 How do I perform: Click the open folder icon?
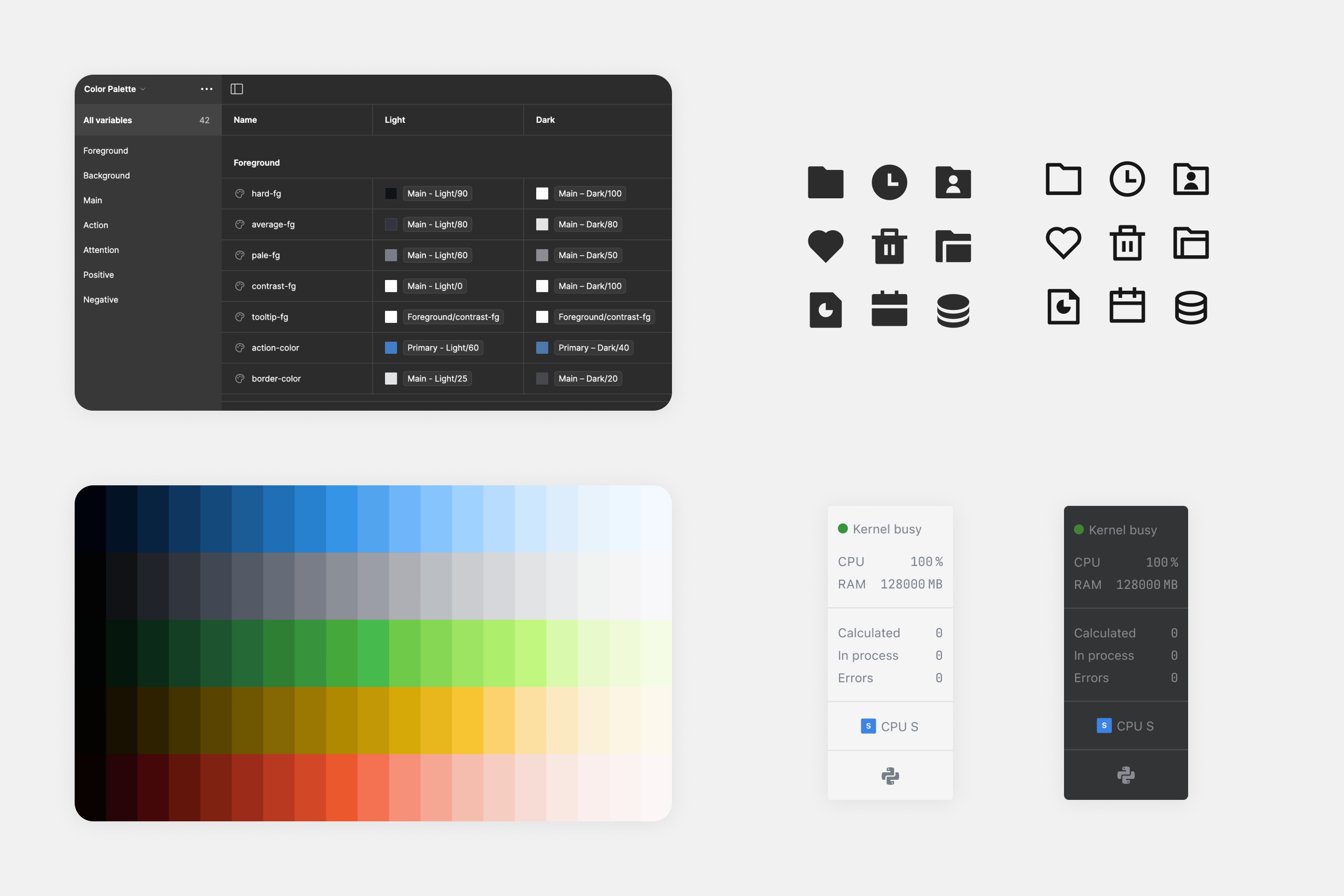[x=953, y=246]
